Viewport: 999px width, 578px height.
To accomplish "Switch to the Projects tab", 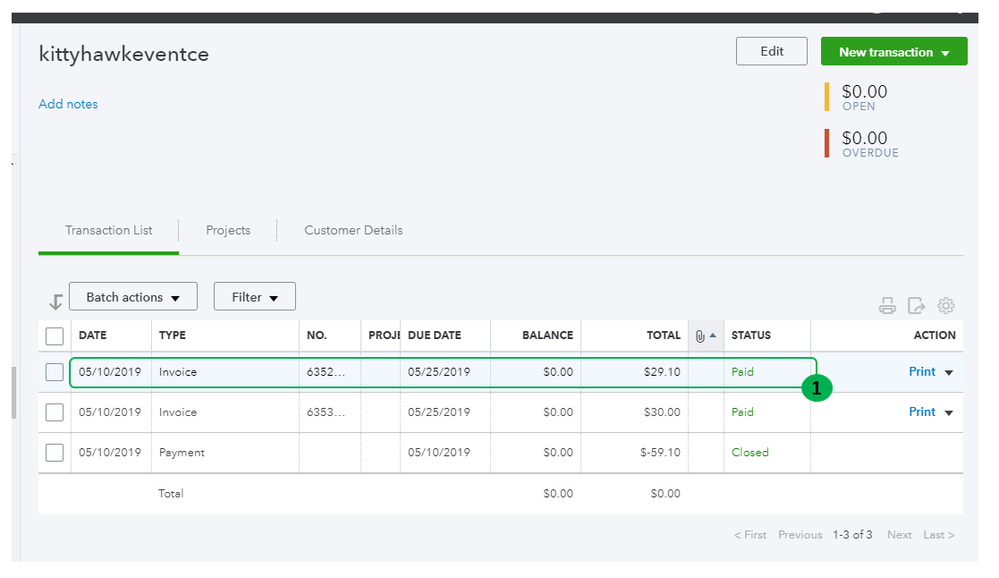I will (x=228, y=230).
